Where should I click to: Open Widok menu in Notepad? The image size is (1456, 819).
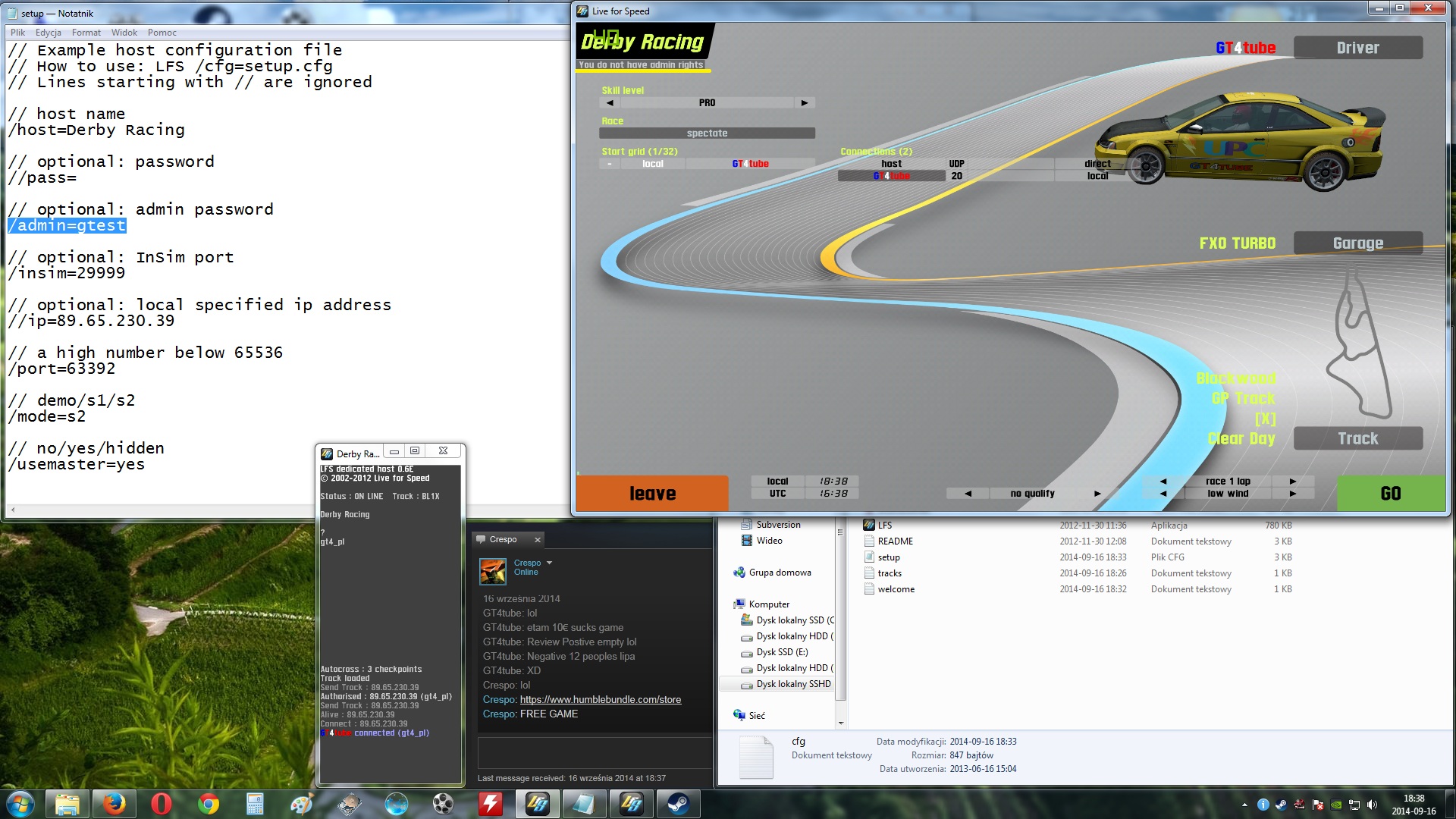coord(124,33)
